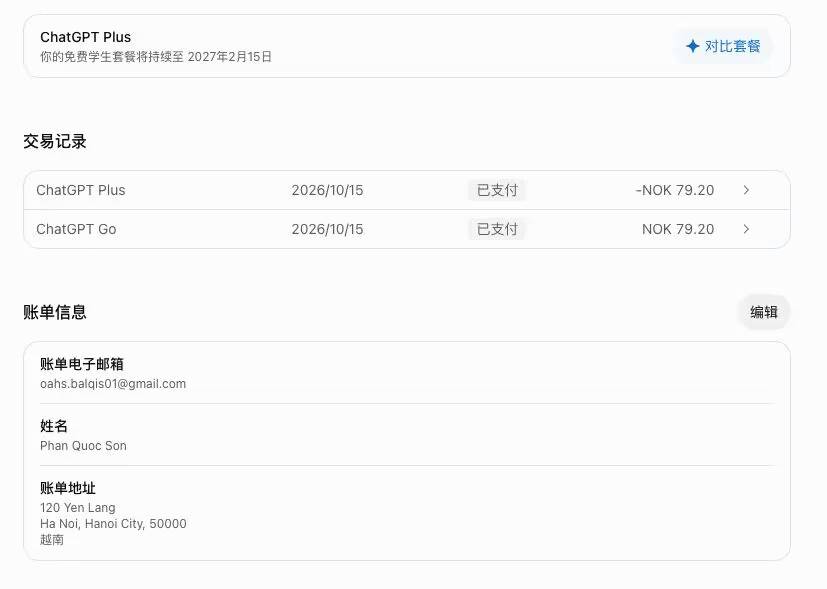Click the -NOK 79.20 amount
The image size is (827, 589).
(x=675, y=190)
